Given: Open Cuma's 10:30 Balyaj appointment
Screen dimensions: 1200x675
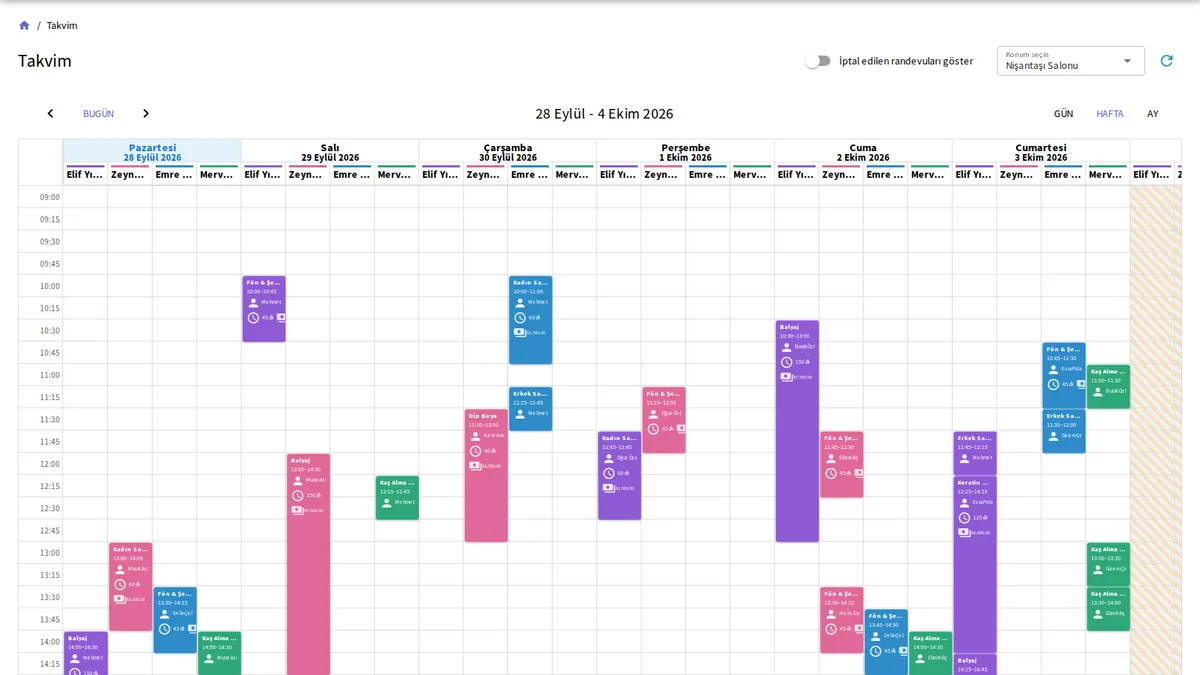Looking at the screenshot, I should click(797, 432).
